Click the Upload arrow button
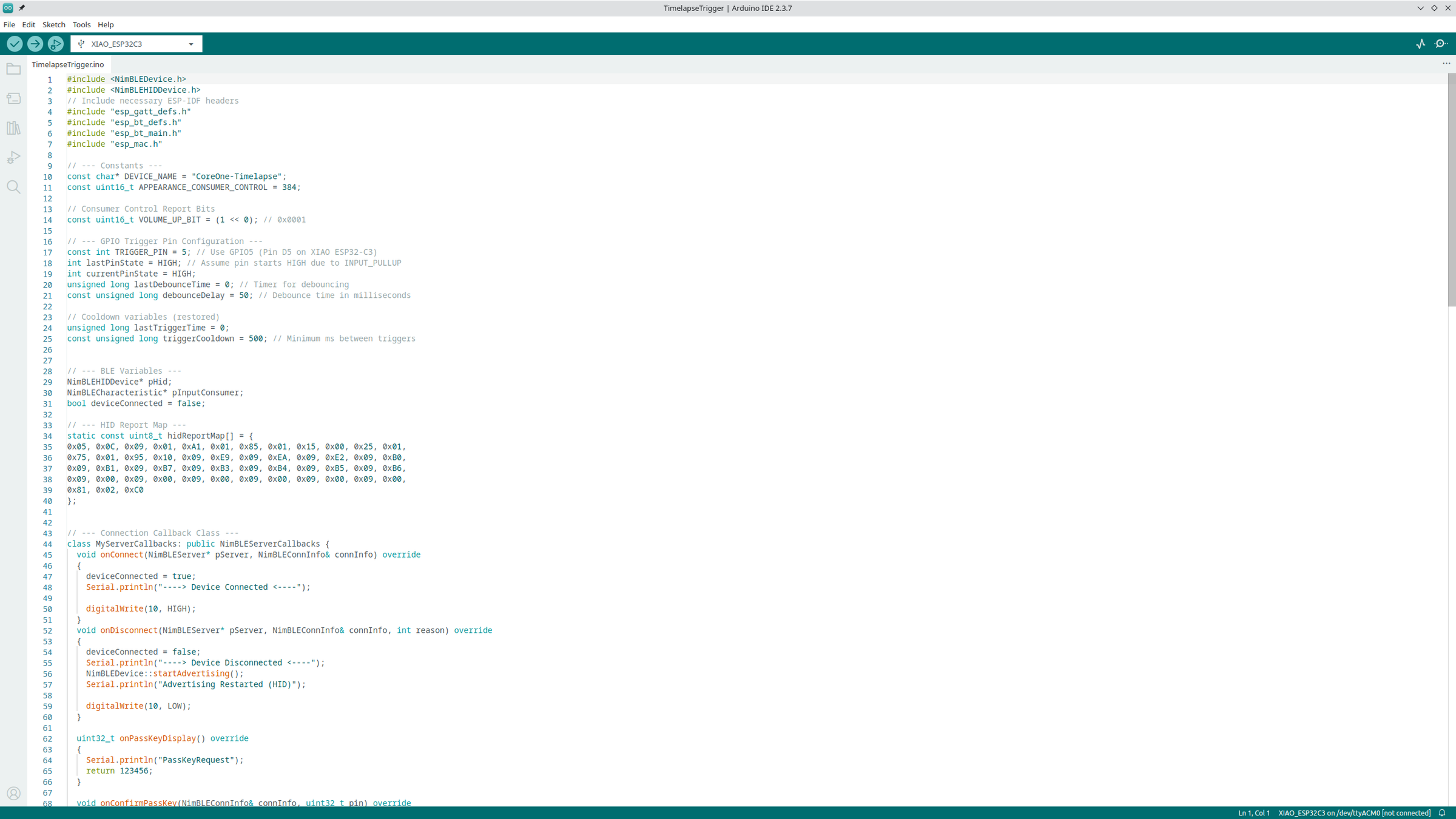Image resolution: width=1456 pixels, height=819 pixels. click(35, 44)
